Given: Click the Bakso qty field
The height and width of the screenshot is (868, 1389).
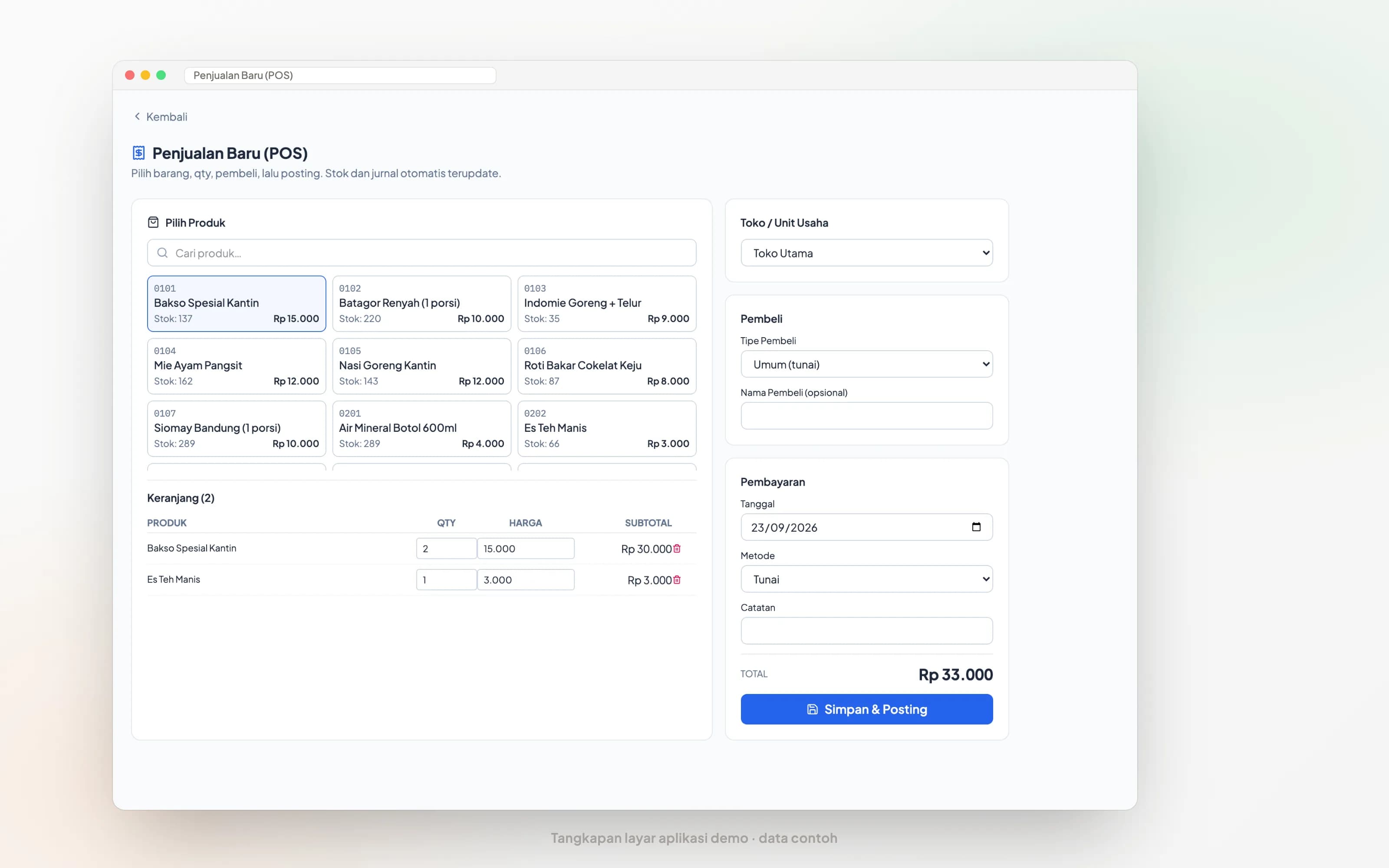Looking at the screenshot, I should tap(447, 548).
